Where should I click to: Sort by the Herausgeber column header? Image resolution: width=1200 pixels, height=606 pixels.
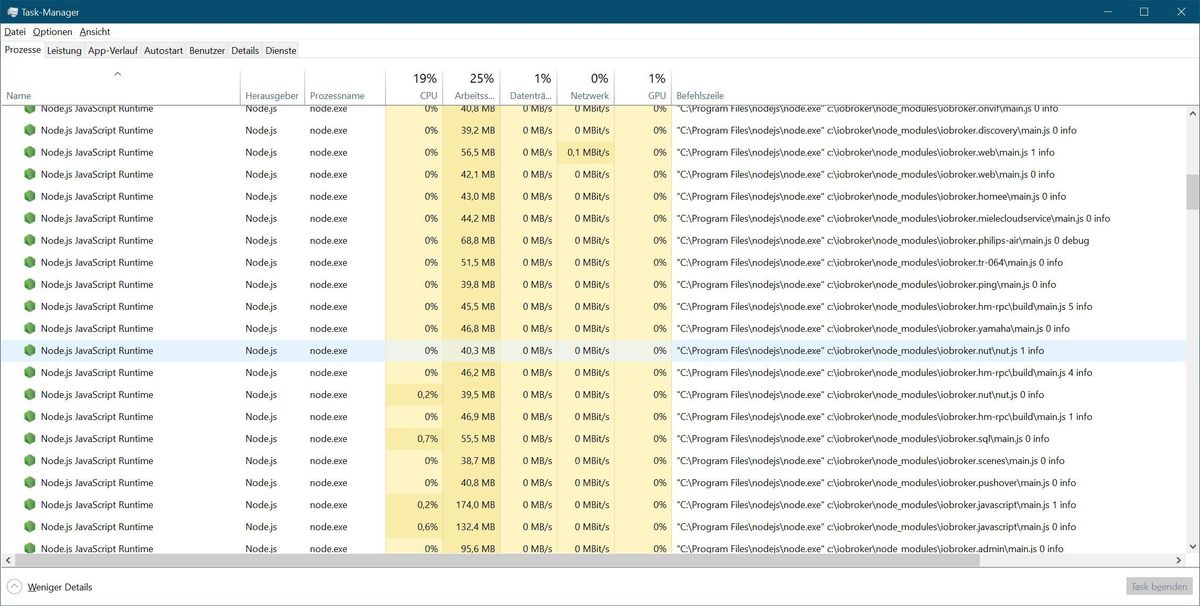[x=272, y=87]
